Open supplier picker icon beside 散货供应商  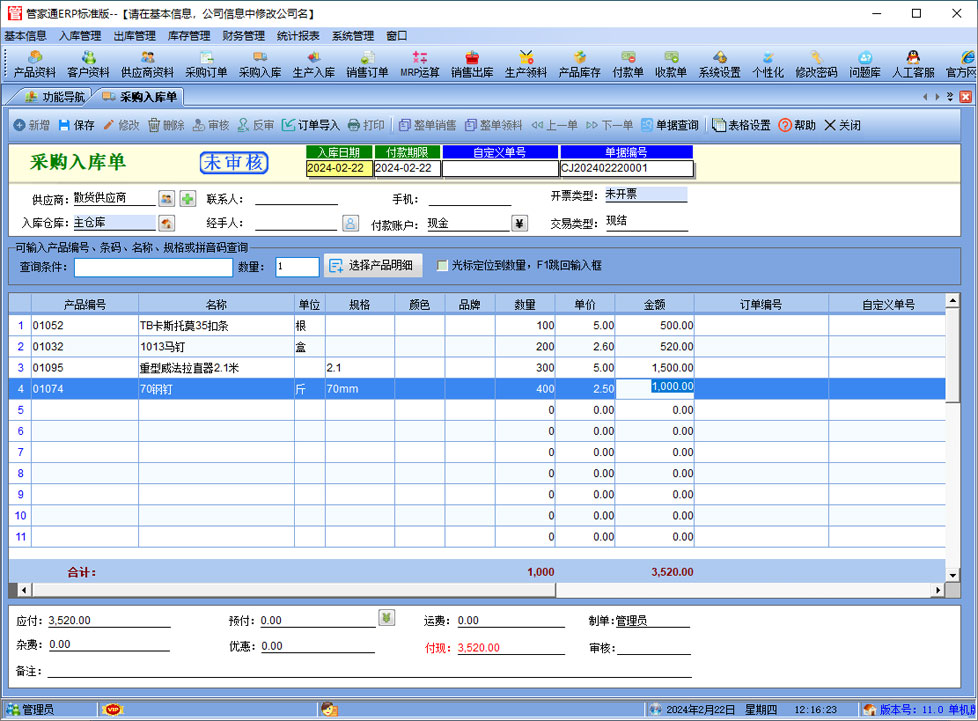(166, 198)
